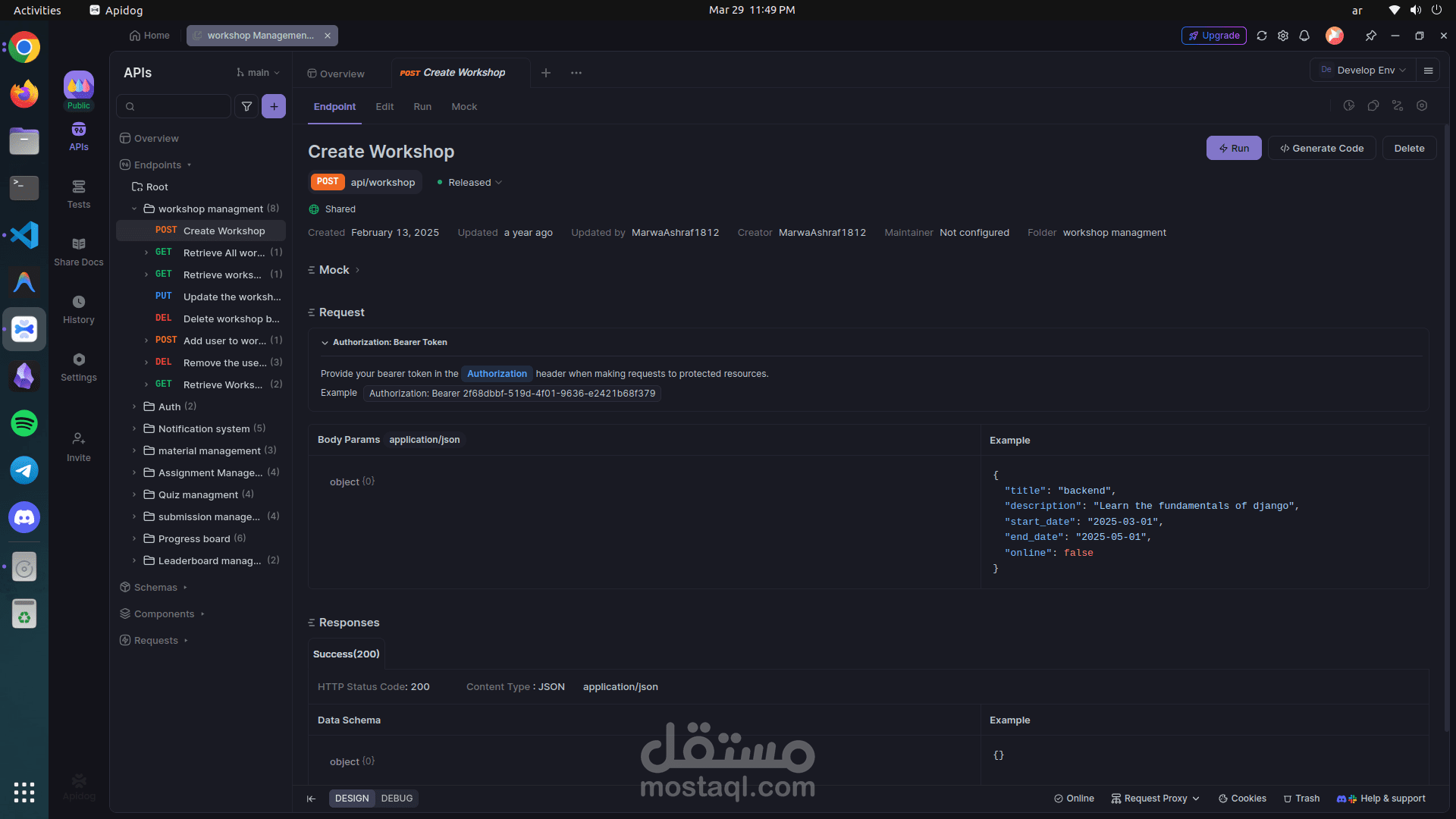The height and width of the screenshot is (819, 1456).
Task: Click the Generate Code button
Action: (x=1322, y=148)
